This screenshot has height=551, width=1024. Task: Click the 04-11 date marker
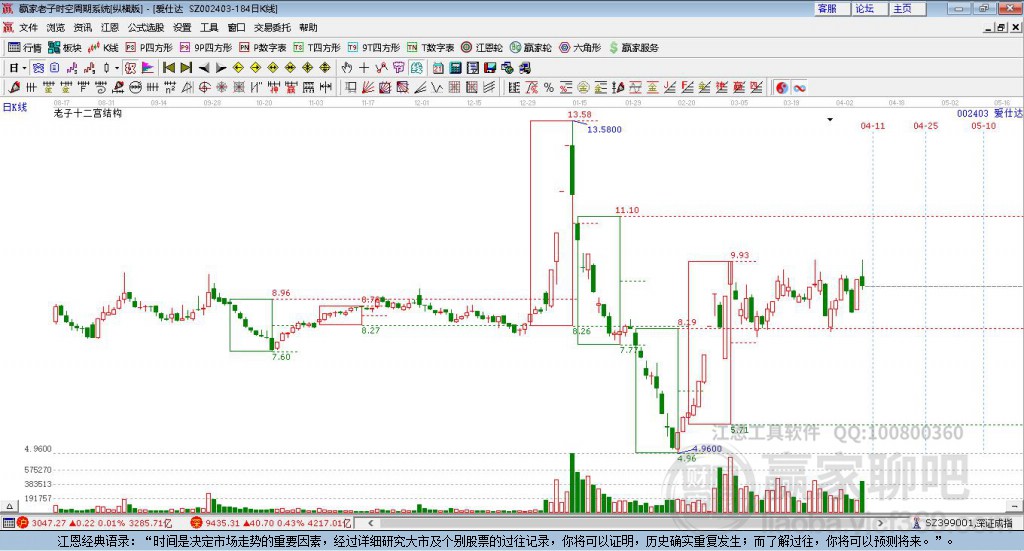click(x=872, y=125)
